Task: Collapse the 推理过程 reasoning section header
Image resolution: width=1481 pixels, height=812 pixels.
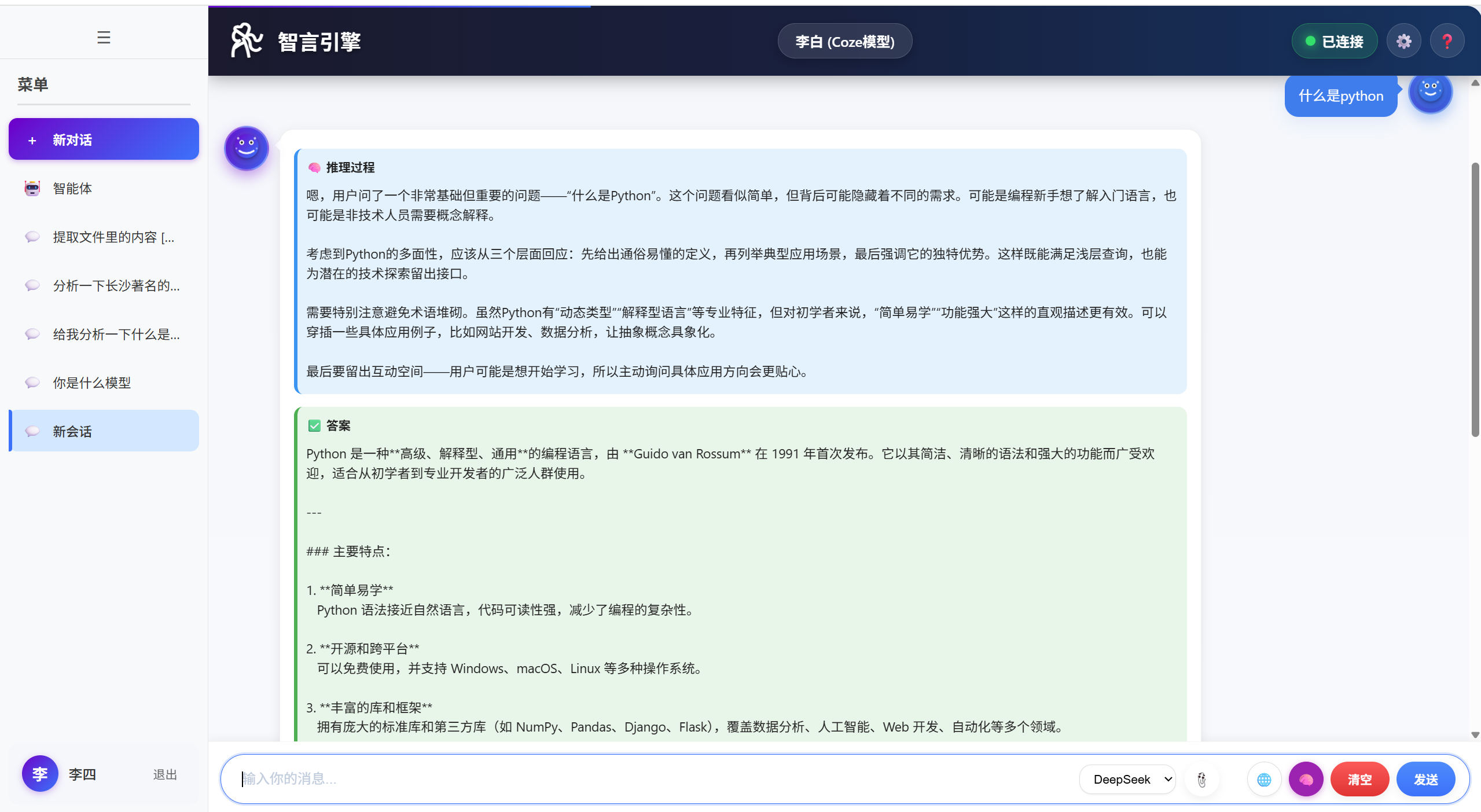Action: [350, 167]
